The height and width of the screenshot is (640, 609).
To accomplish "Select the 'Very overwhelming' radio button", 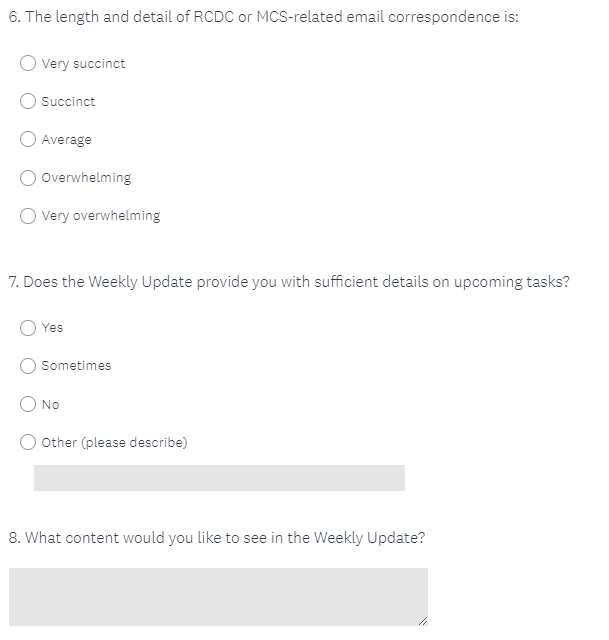I will point(29,215).
